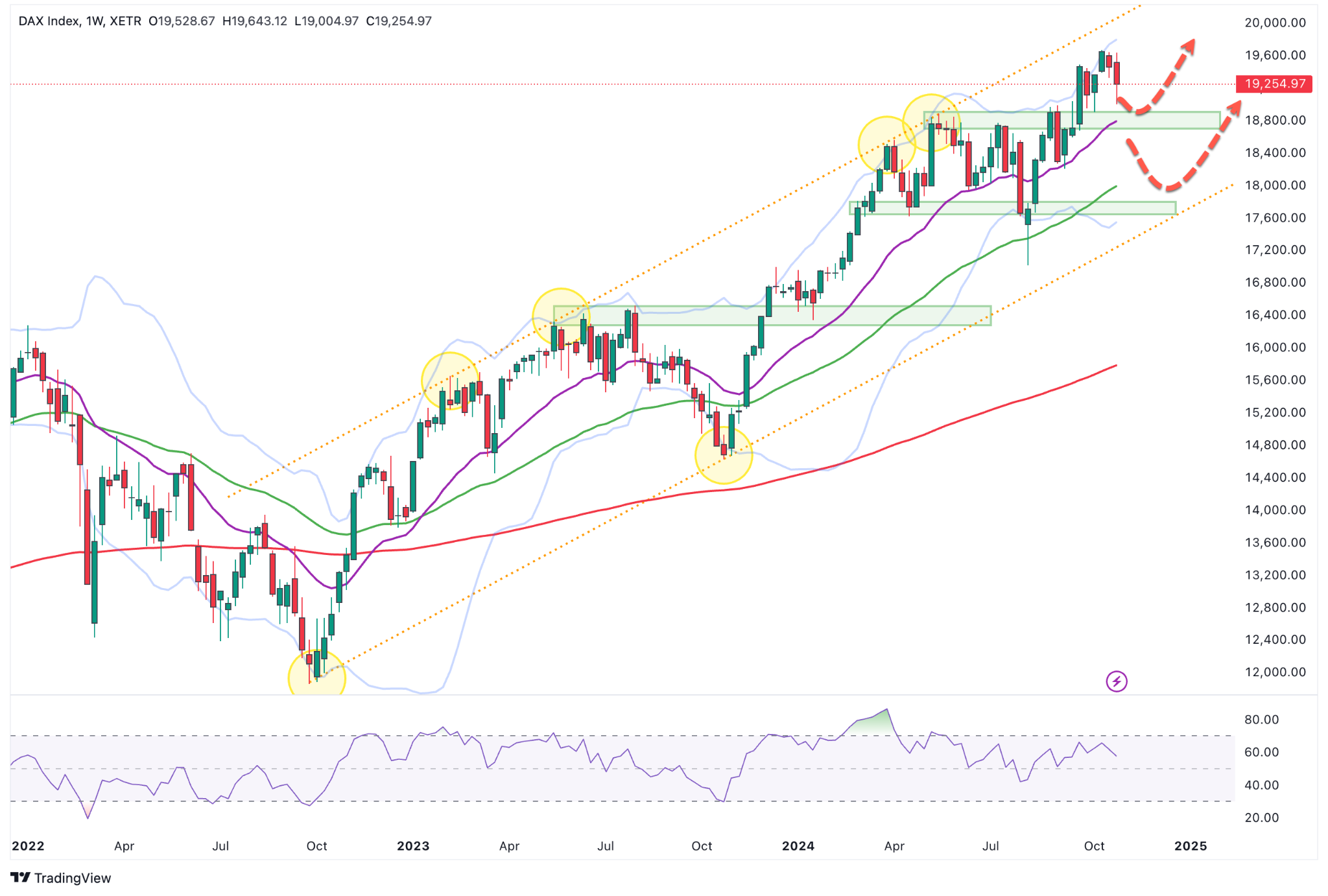Screen dimensions: 1328x896
Task: Click the 2025 time axis label
Action: tap(1191, 846)
